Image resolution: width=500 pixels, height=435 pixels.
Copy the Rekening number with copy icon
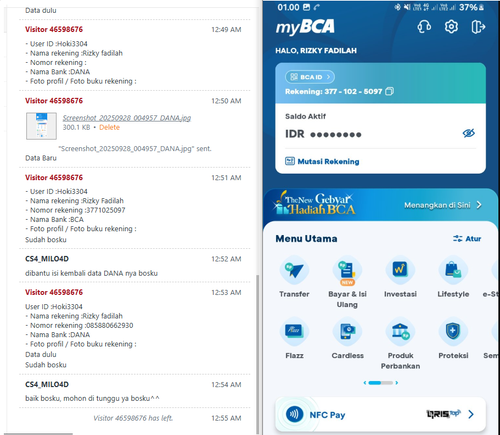[389, 91]
